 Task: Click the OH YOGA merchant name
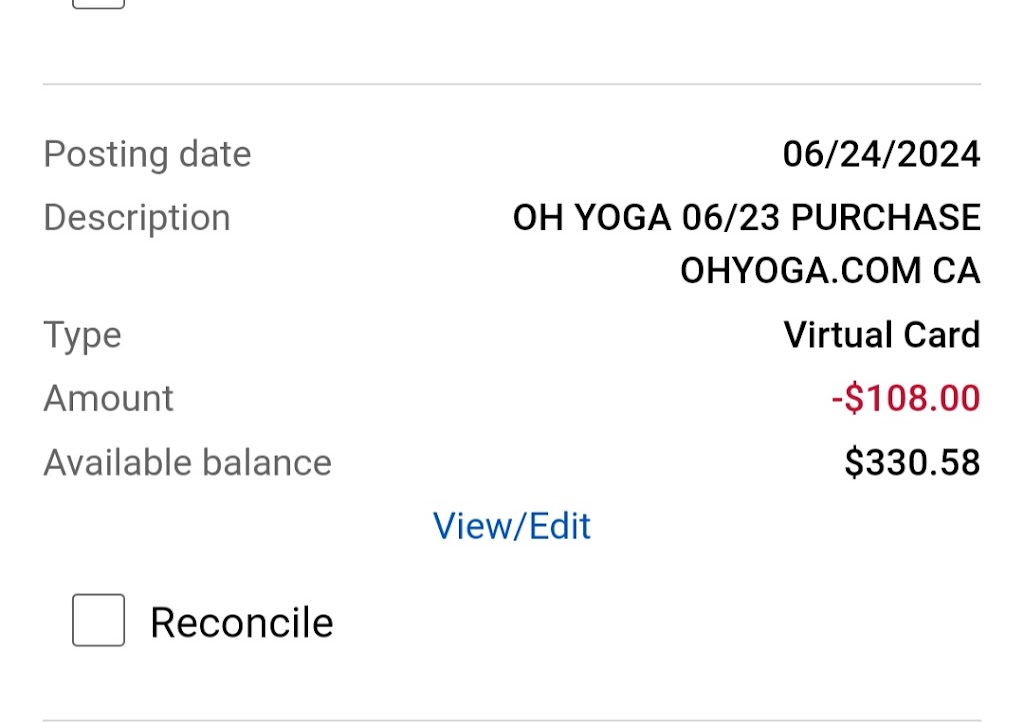(591, 217)
